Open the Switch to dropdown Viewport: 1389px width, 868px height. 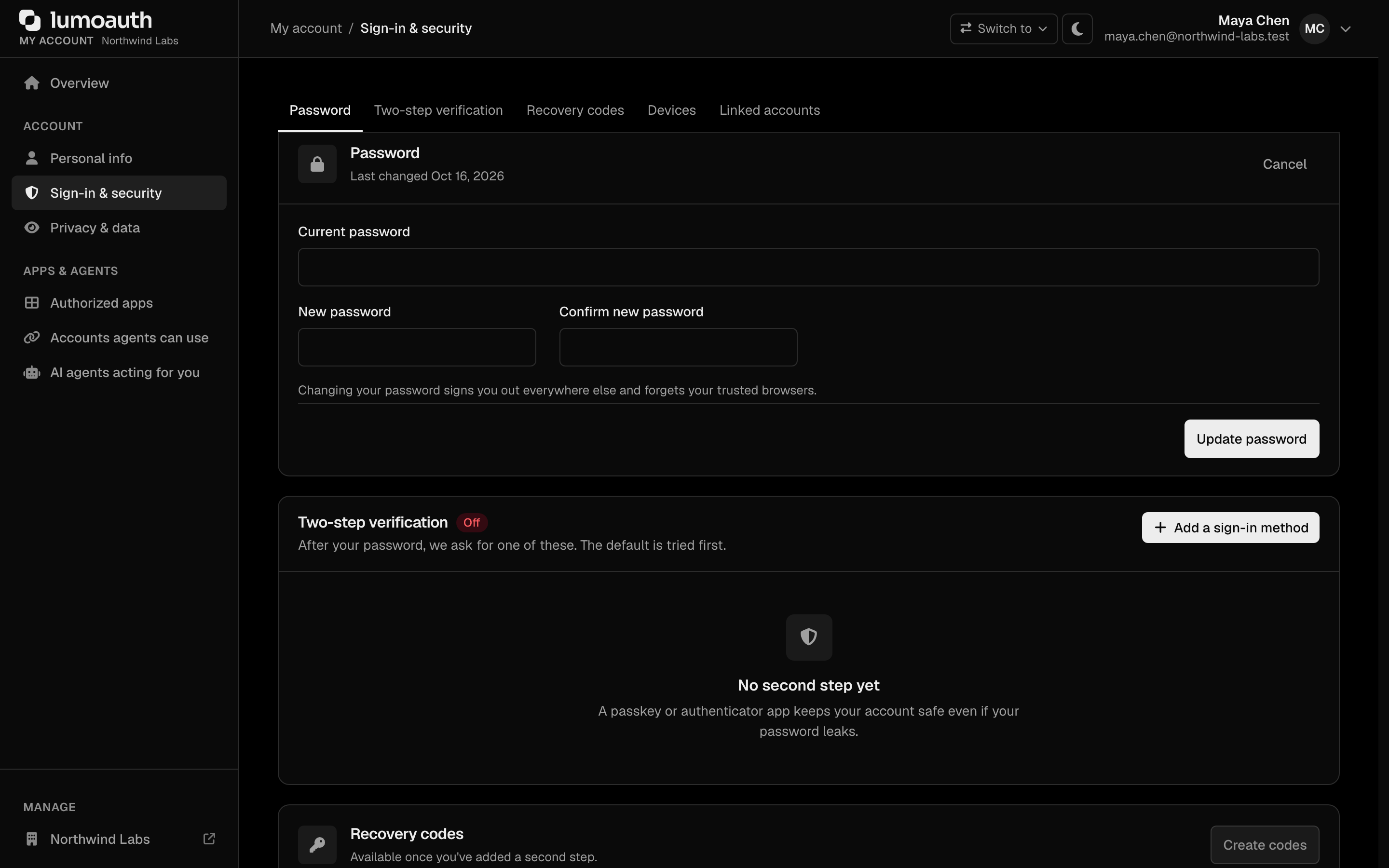point(1003,29)
